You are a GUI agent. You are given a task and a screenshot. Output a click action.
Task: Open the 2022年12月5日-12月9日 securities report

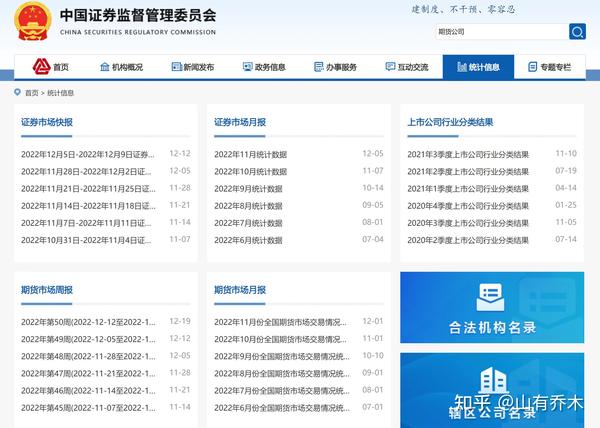(88, 154)
